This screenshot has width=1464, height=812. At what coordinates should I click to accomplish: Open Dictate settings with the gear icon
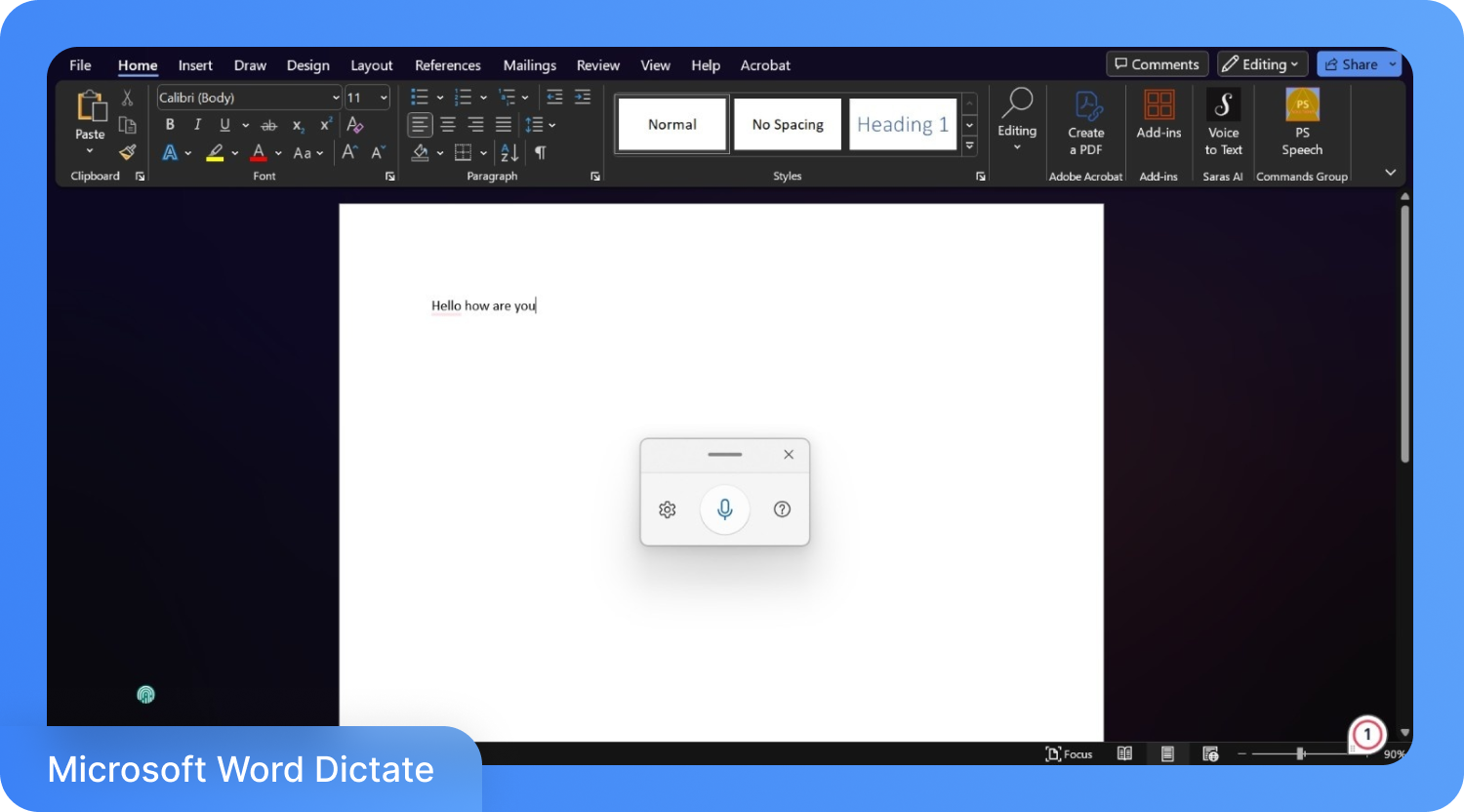(667, 508)
